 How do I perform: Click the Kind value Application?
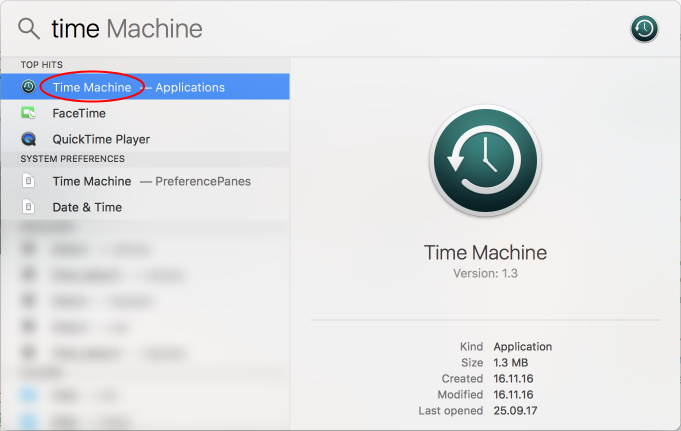tap(523, 347)
